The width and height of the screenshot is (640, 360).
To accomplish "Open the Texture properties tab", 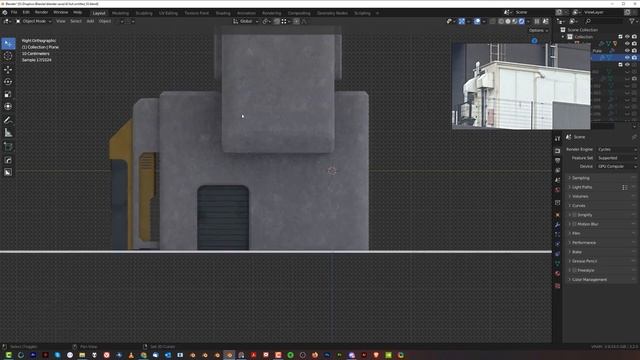I will 558,286.
